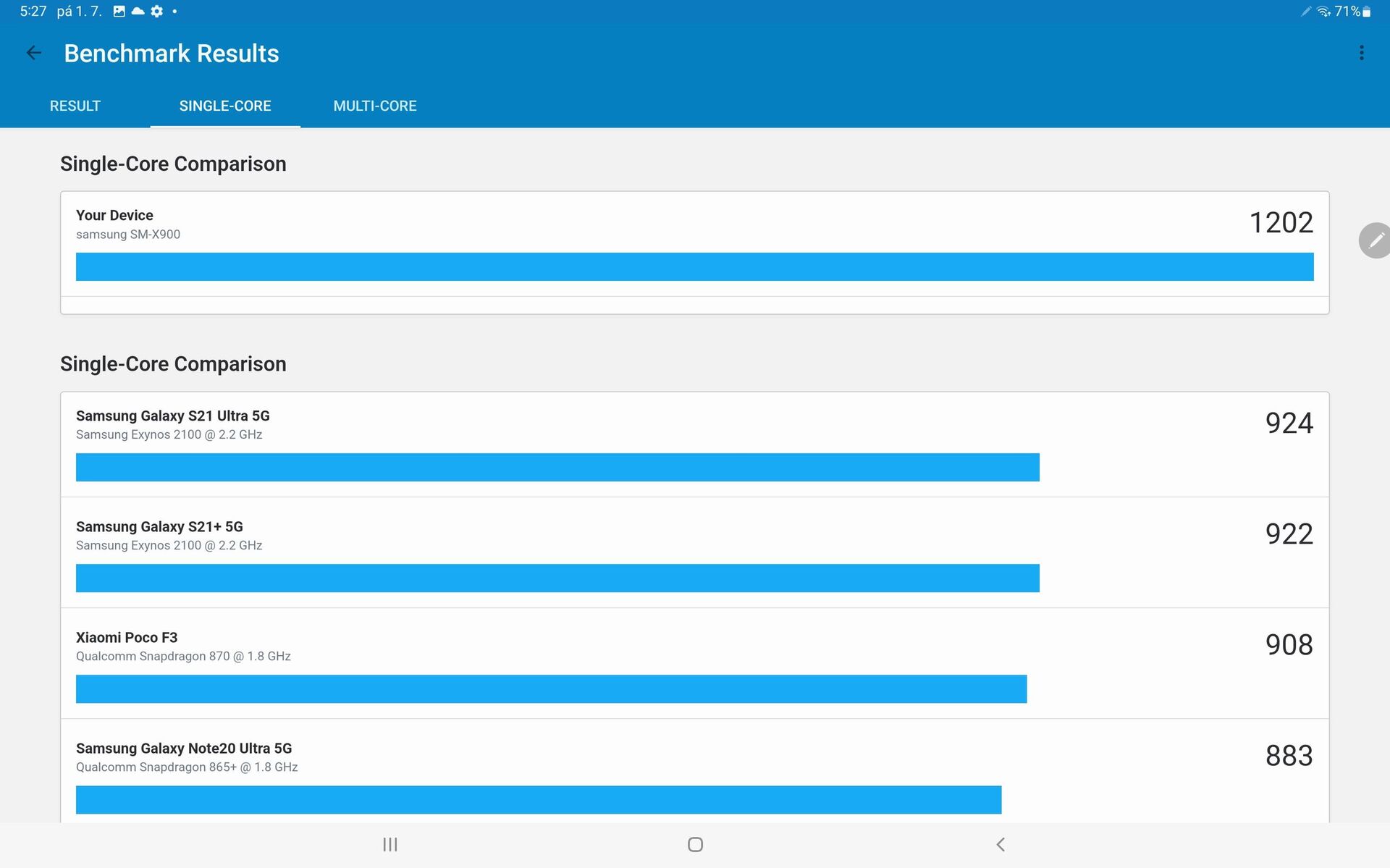Open the overflow menu in the top-right corner
The width and height of the screenshot is (1390, 868).
click(1363, 52)
